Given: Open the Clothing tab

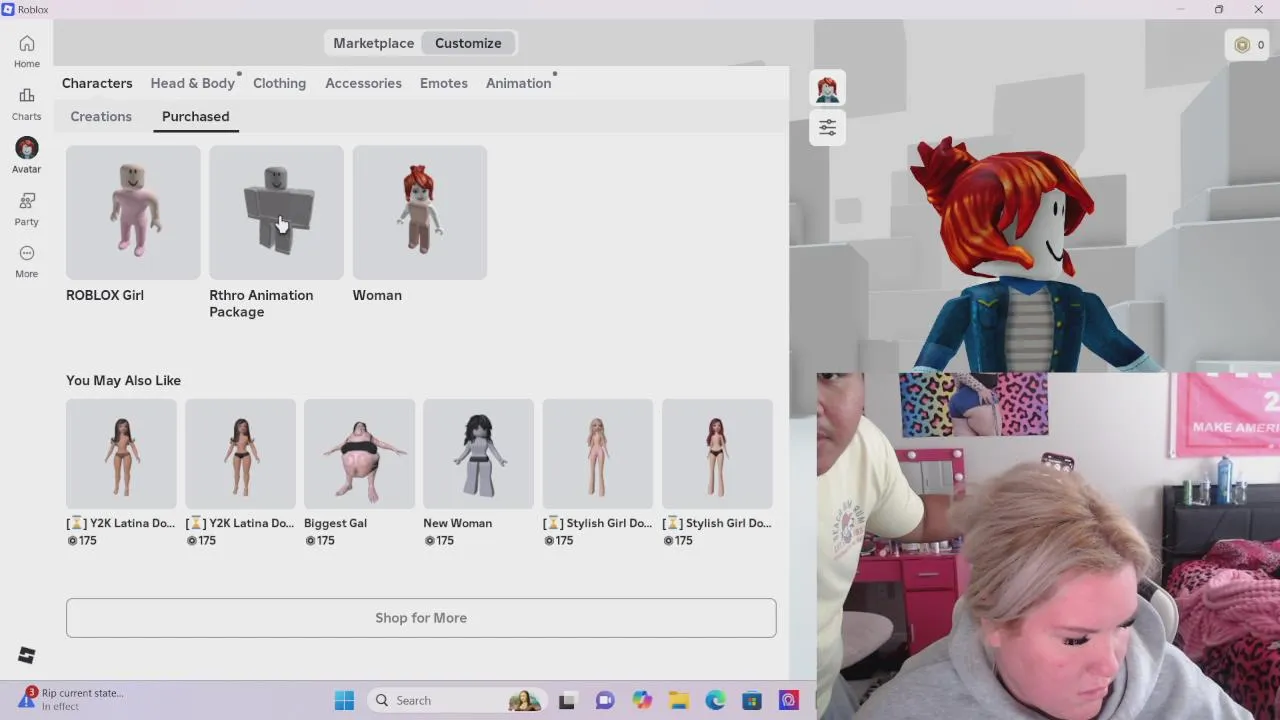Looking at the screenshot, I should 279,83.
